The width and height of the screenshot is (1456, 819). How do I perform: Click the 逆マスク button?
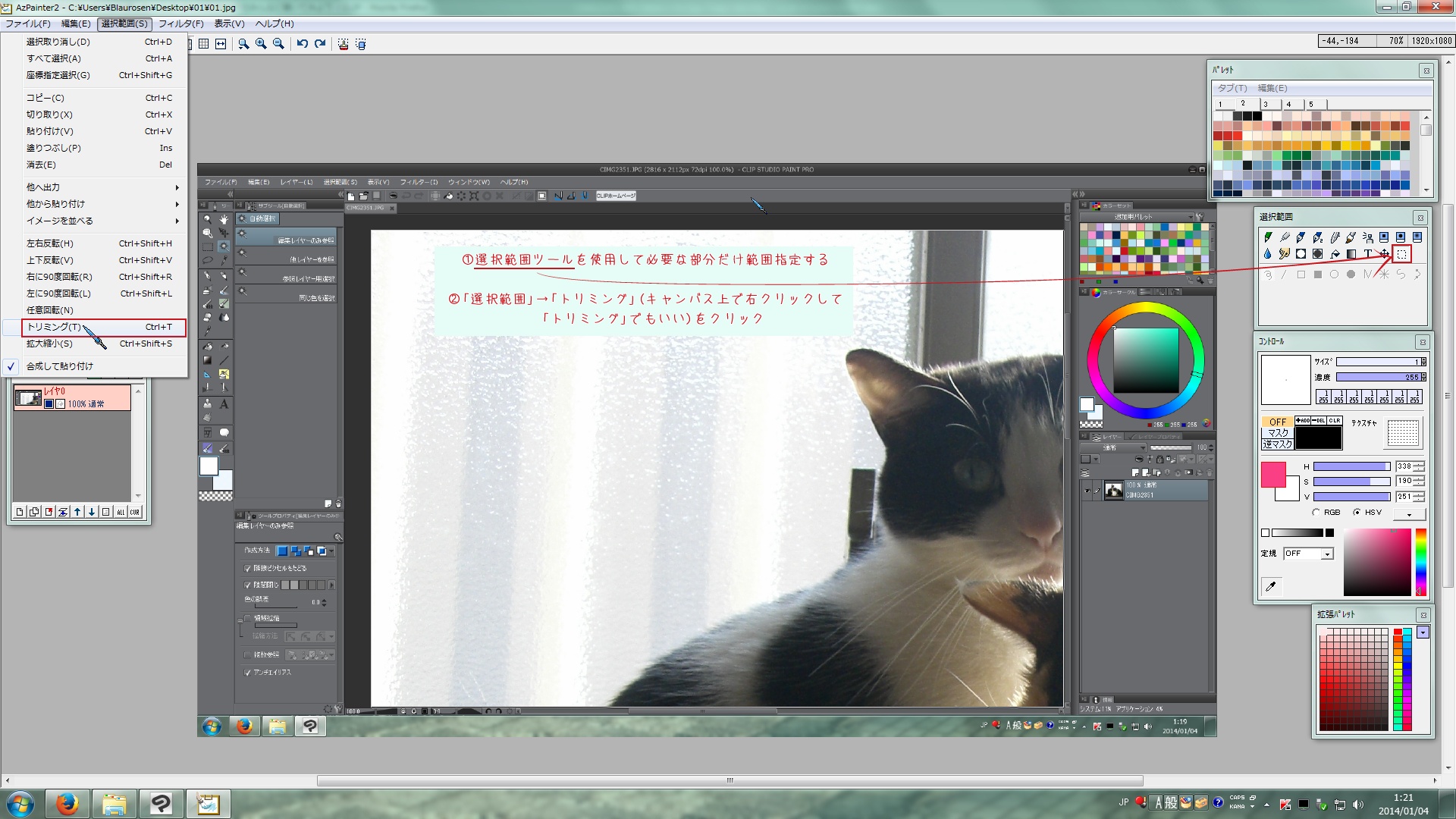[1277, 444]
